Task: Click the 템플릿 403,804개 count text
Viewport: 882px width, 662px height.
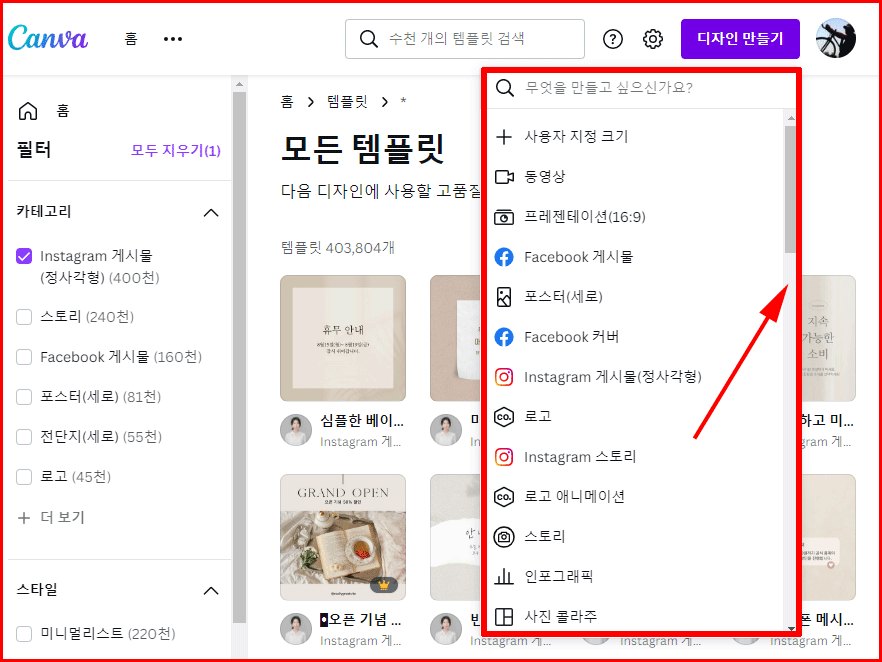Action: [x=338, y=248]
